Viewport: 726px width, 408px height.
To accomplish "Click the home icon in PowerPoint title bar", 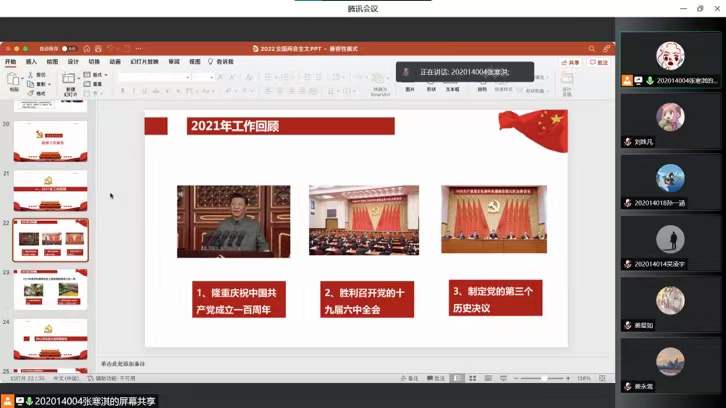I will 87,49.
